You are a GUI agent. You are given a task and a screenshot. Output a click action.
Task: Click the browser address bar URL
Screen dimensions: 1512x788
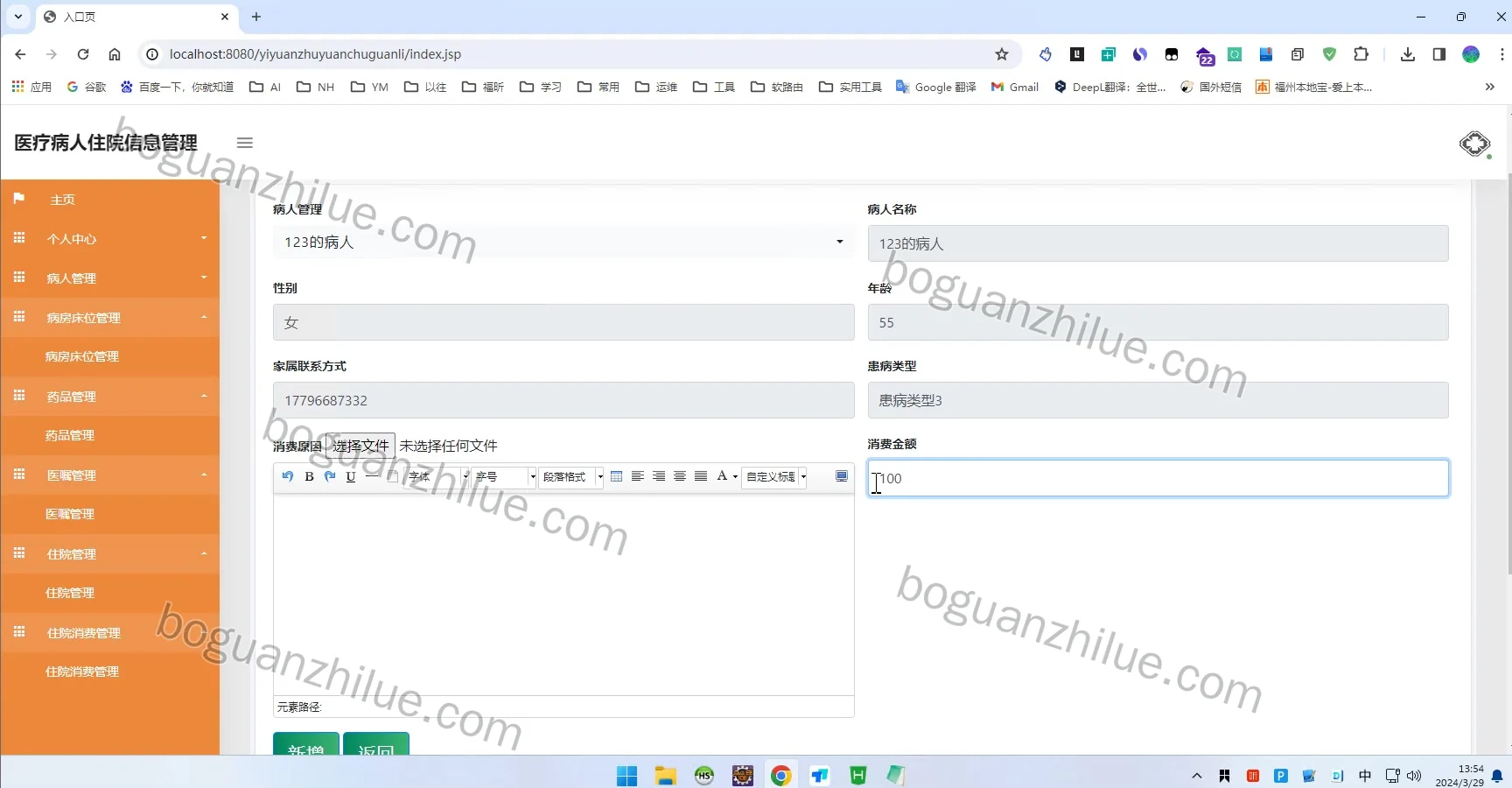tap(315, 54)
